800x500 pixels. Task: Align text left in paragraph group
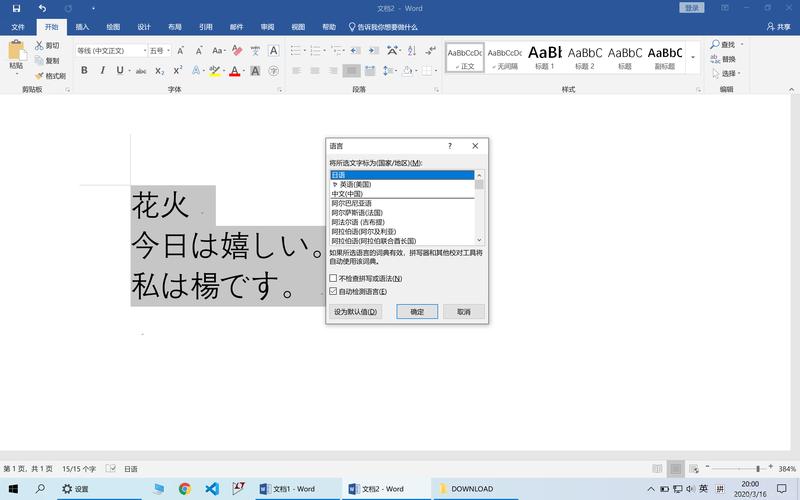pyautogui.click(x=296, y=71)
